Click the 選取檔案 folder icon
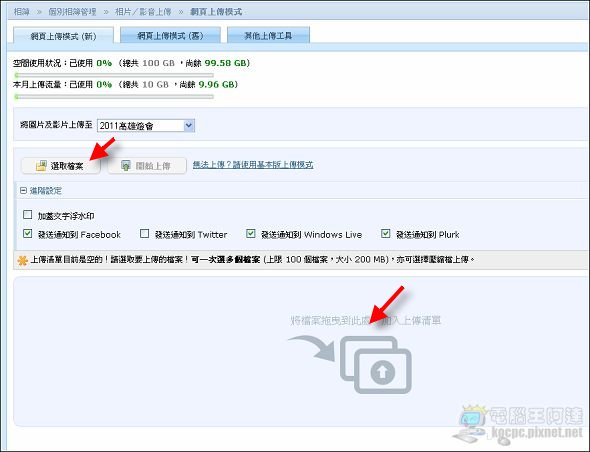 (41, 166)
